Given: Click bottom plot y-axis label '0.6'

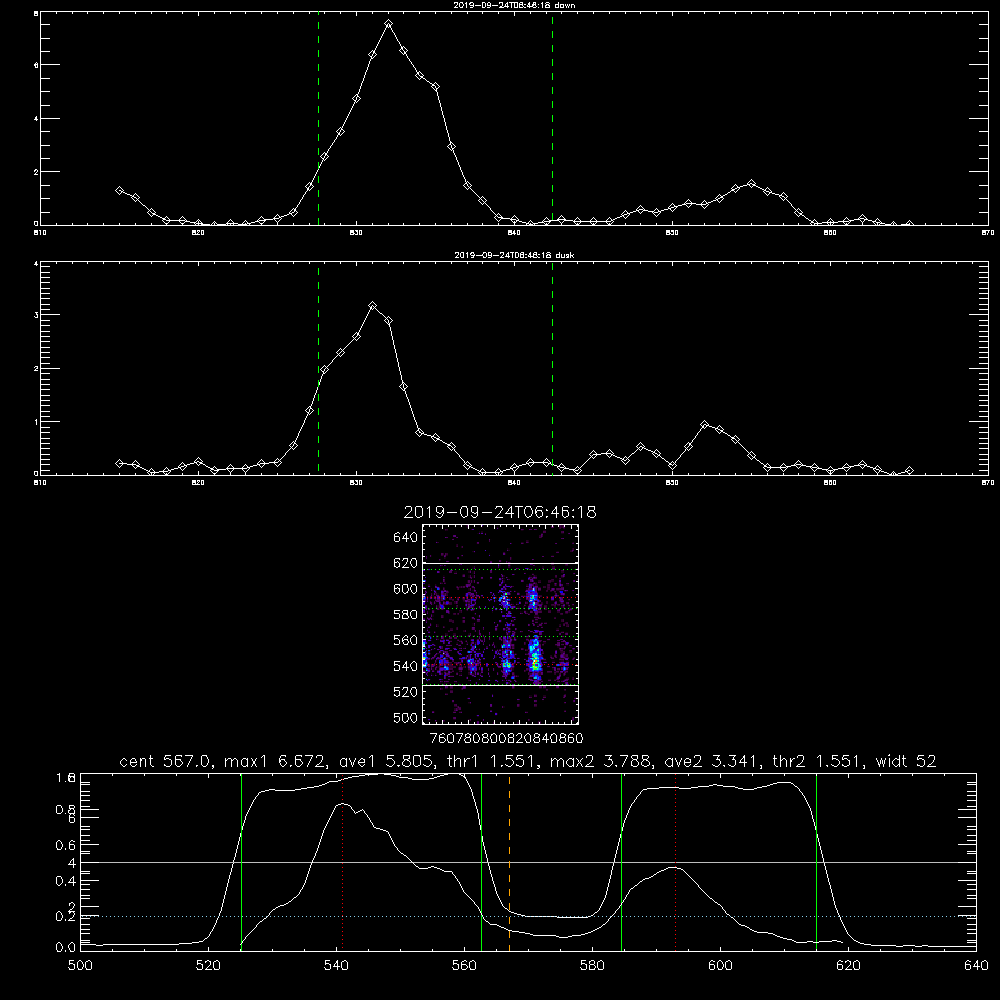Looking at the screenshot, I should pos(65,845).
